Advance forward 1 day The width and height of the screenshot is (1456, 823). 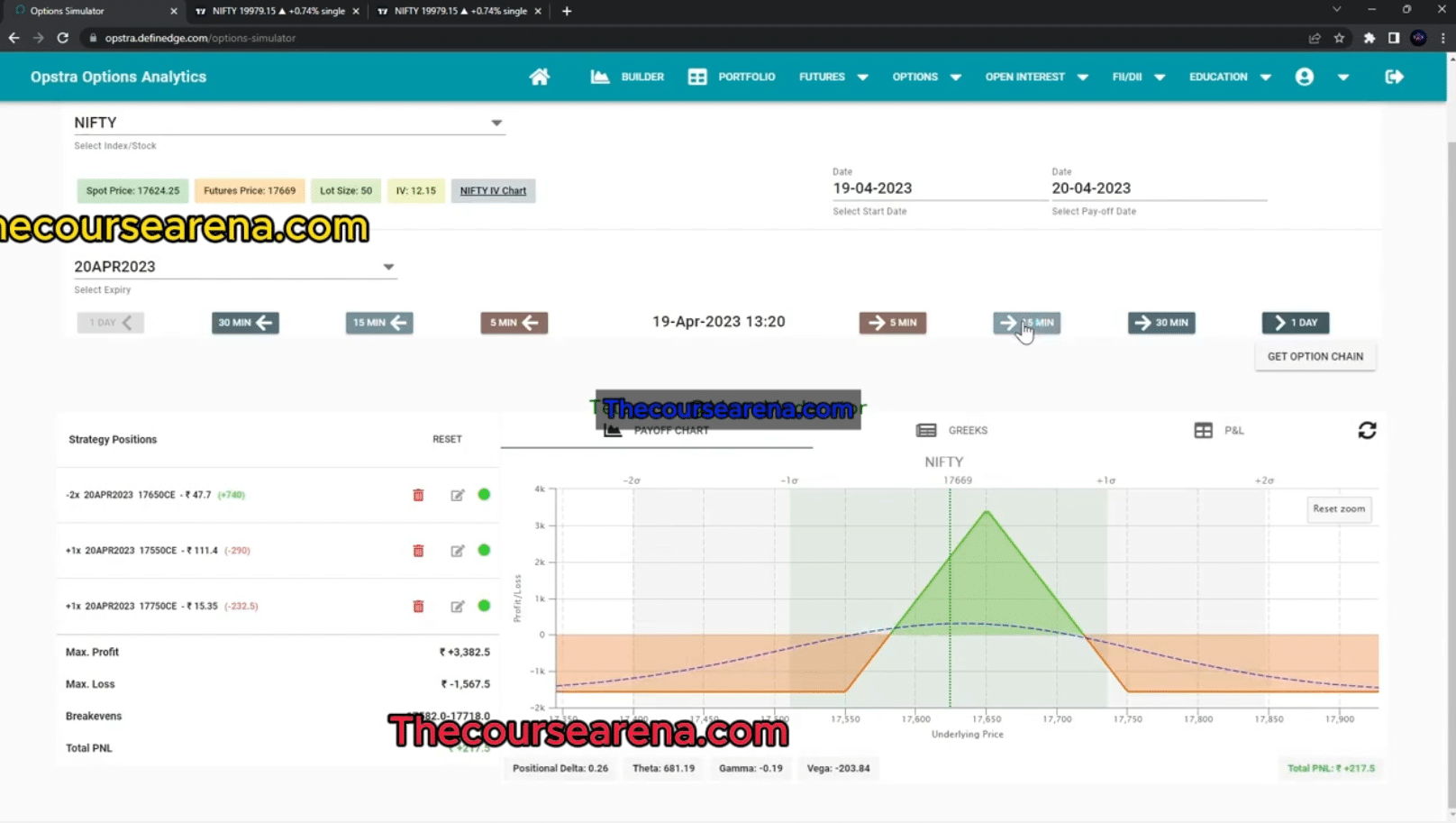click(x=1296, y=323)
